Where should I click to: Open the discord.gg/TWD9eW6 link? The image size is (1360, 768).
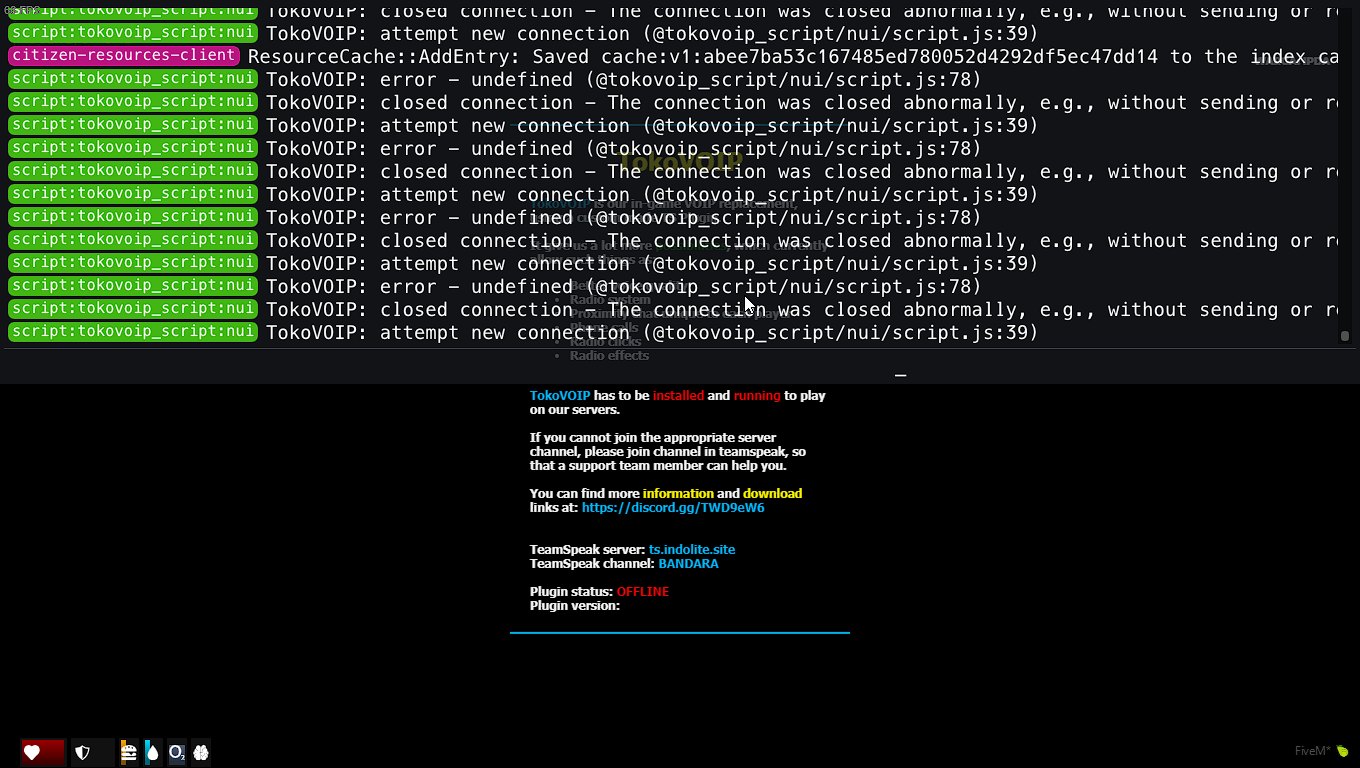pos(673,508)
